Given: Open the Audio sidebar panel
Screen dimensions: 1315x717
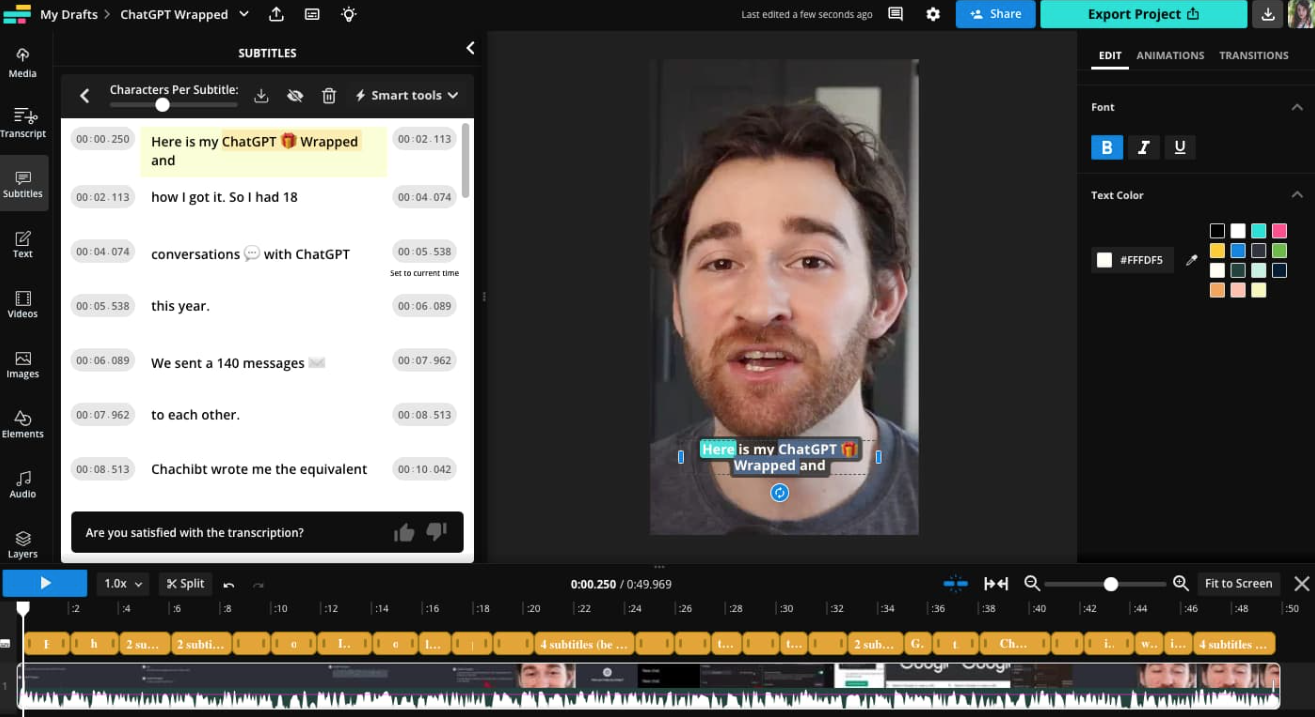Looking at the screenshot, I should point(23,483).
